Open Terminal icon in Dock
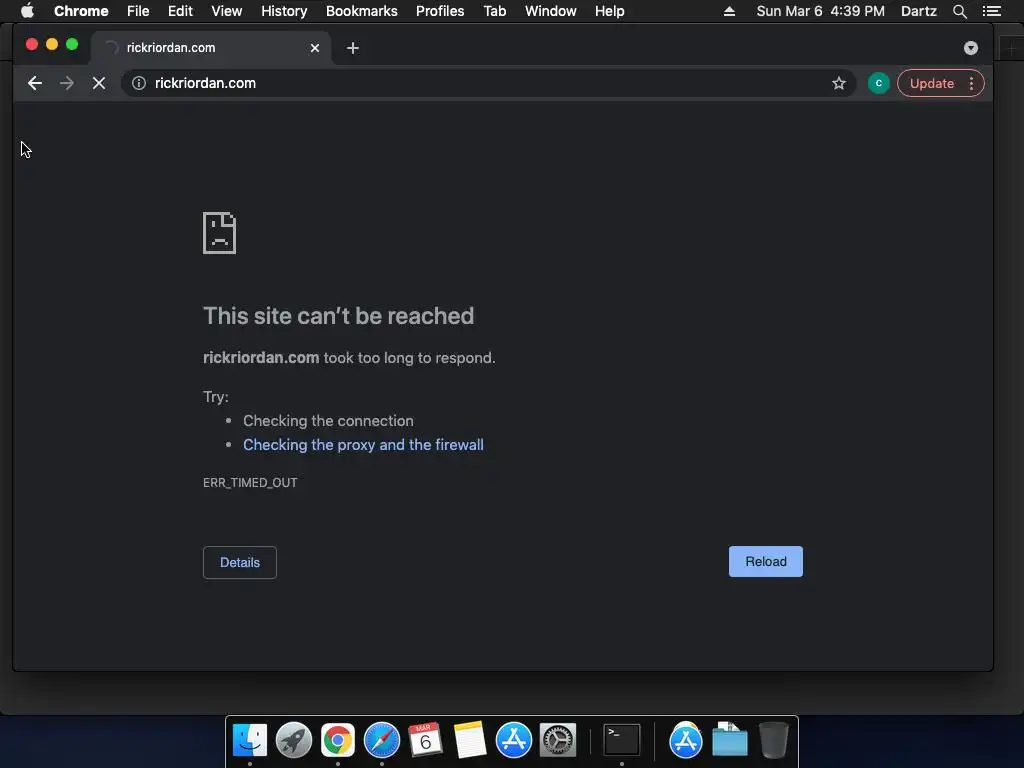1024x768 pixels. 621,740
